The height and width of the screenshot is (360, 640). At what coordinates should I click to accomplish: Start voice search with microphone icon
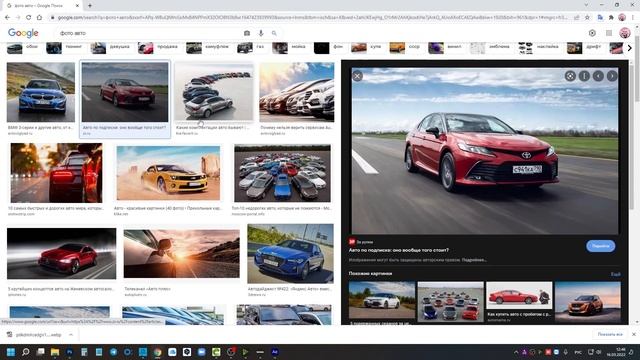(261, 33)
